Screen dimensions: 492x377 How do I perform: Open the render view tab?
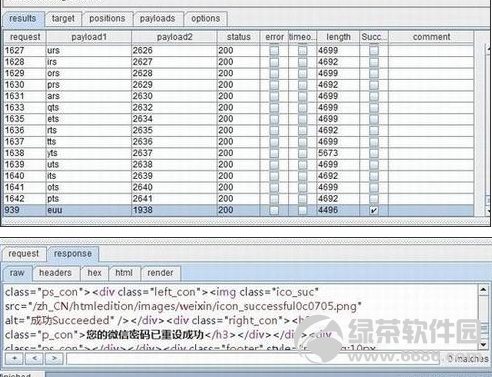(x=160, y=273)
